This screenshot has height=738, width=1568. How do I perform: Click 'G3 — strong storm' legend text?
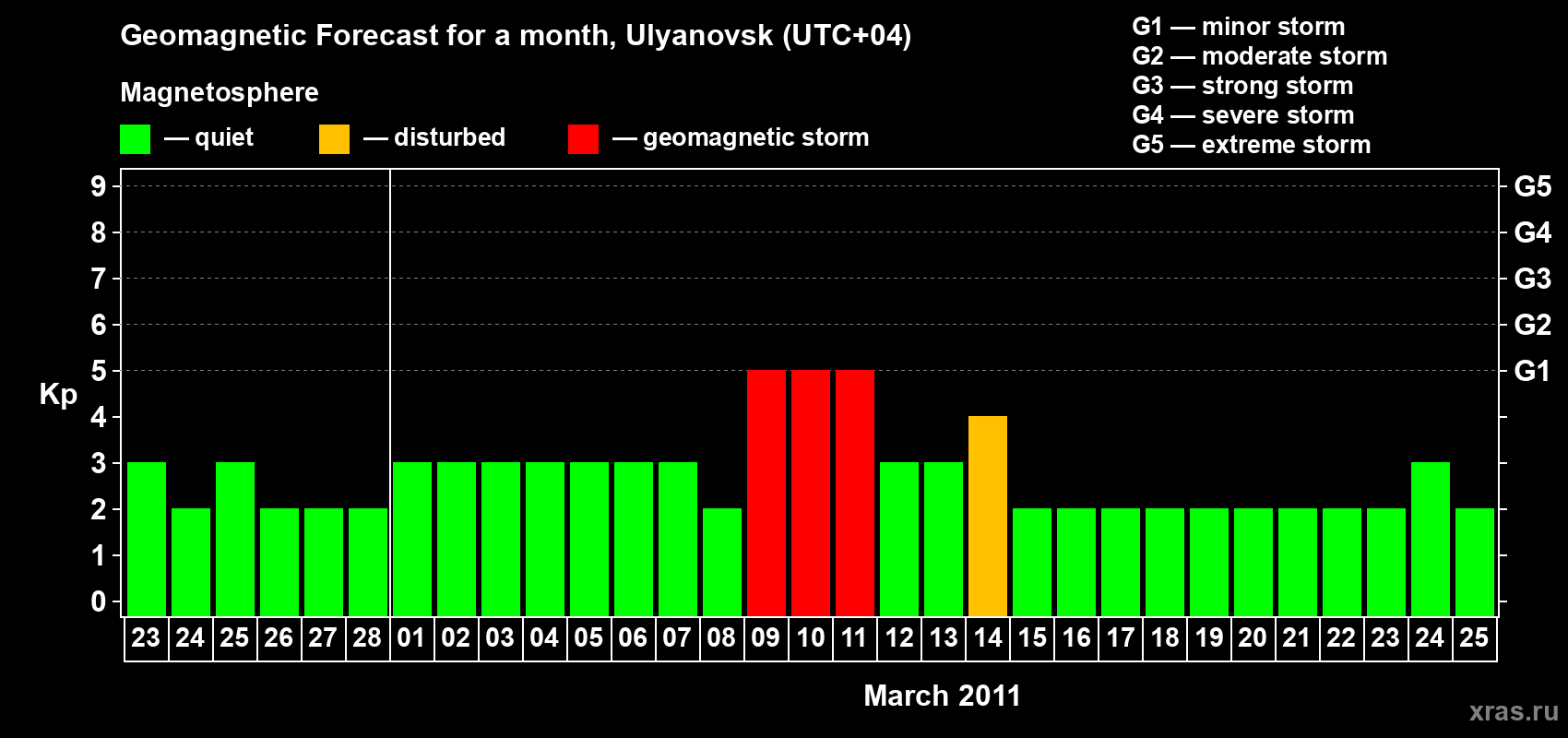[x=1242, y=86]
